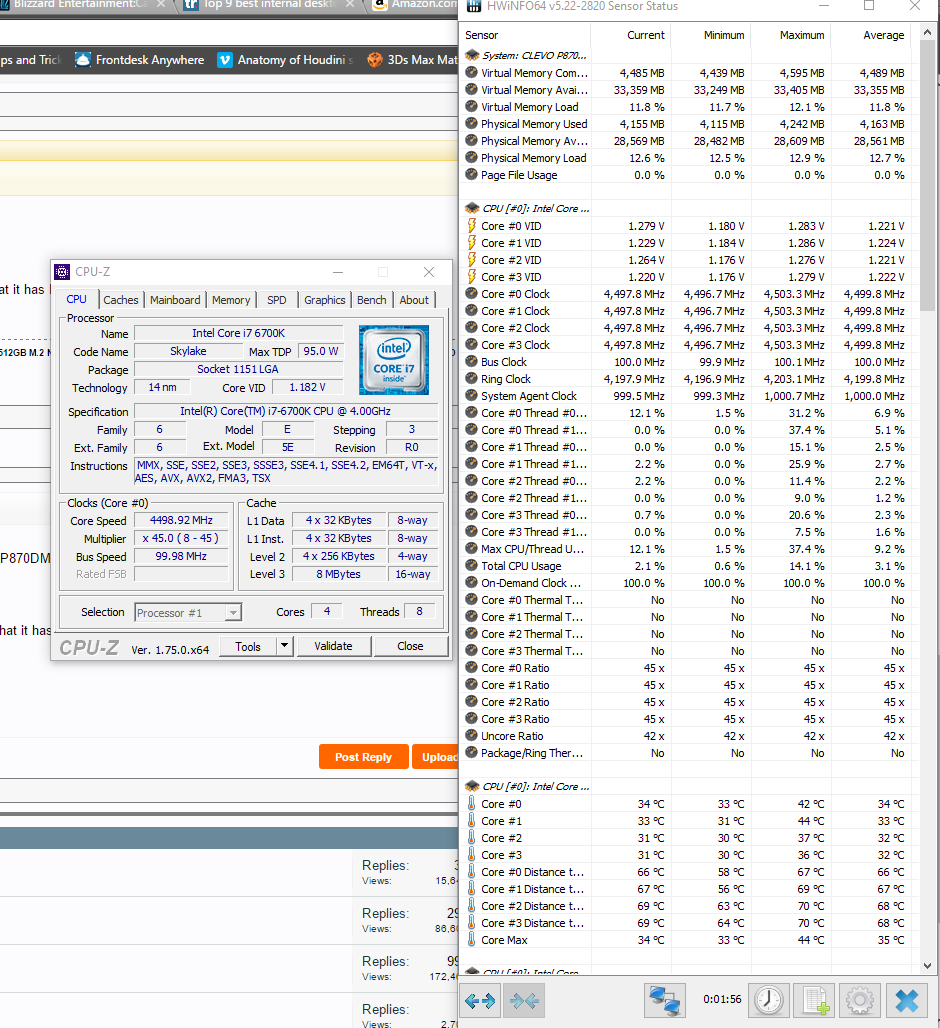Click the expand columns arrows icon in HWiNFO
The image size is (940, 1028).
tap(480, 1001)
